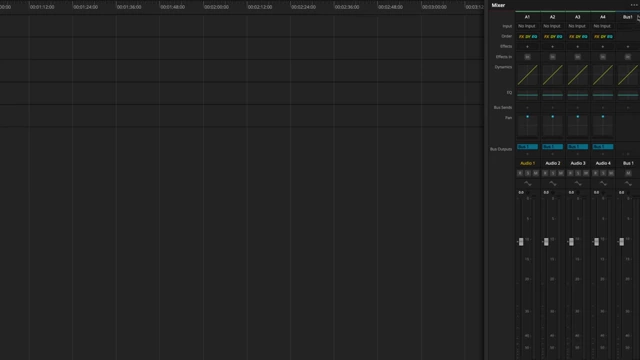Select the Audio 1 channel name

pyautogui.click(x=527, y=163)
